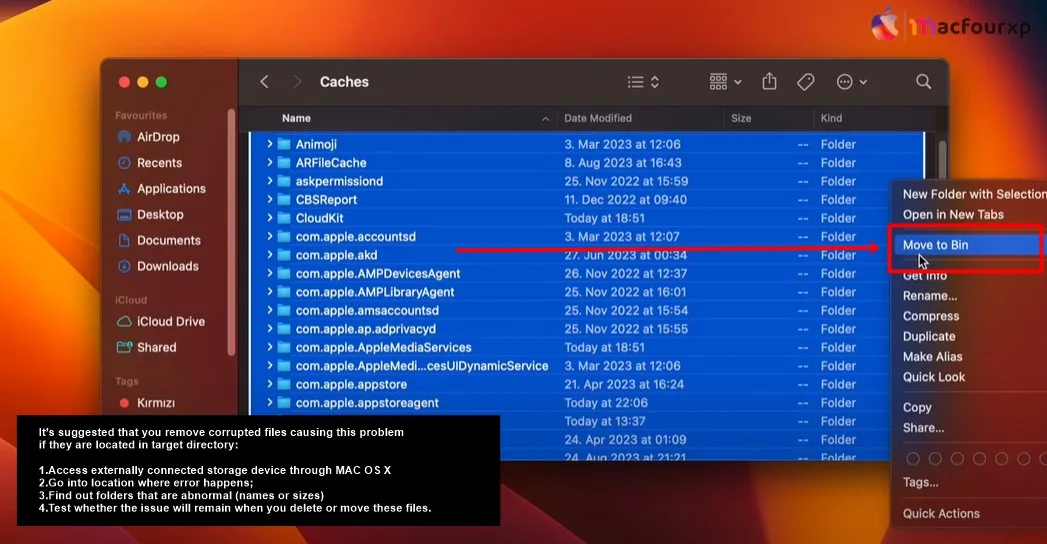Click the Animoji folder icon
Screen dimensions: 1047x544
coord(284,144)
